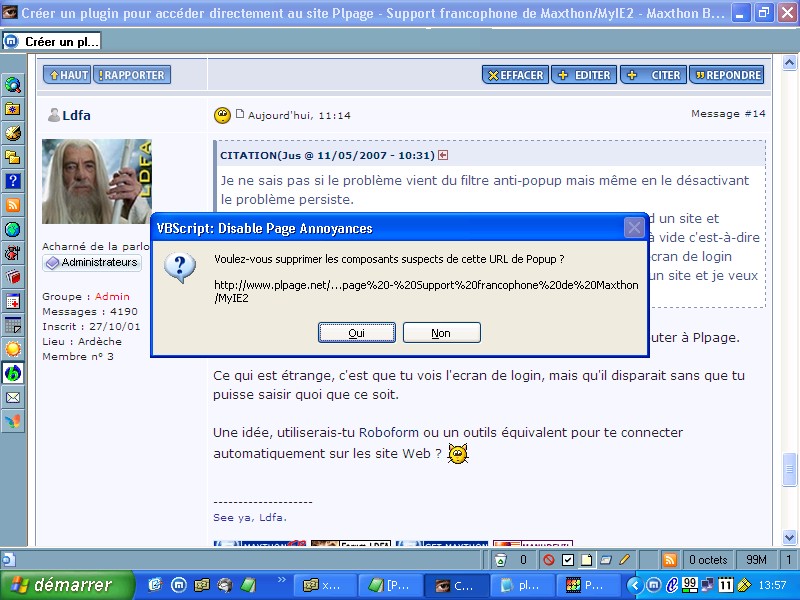The width and height of the screenshot is (800, 600).
Task: Click the tray icon showing 99
Action: click(689, 585)
